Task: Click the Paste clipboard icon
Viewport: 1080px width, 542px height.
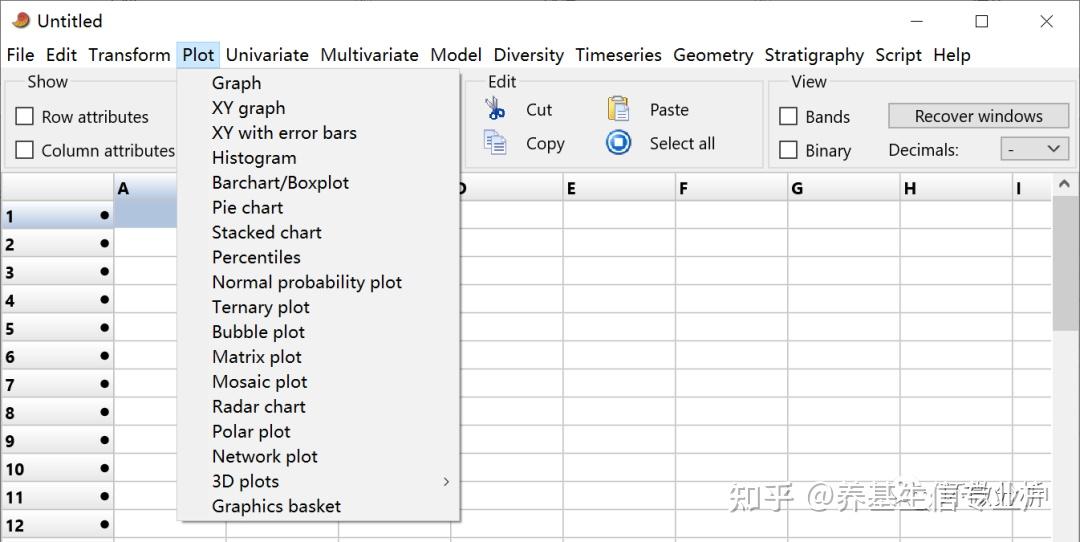Action: coord(619,109)
